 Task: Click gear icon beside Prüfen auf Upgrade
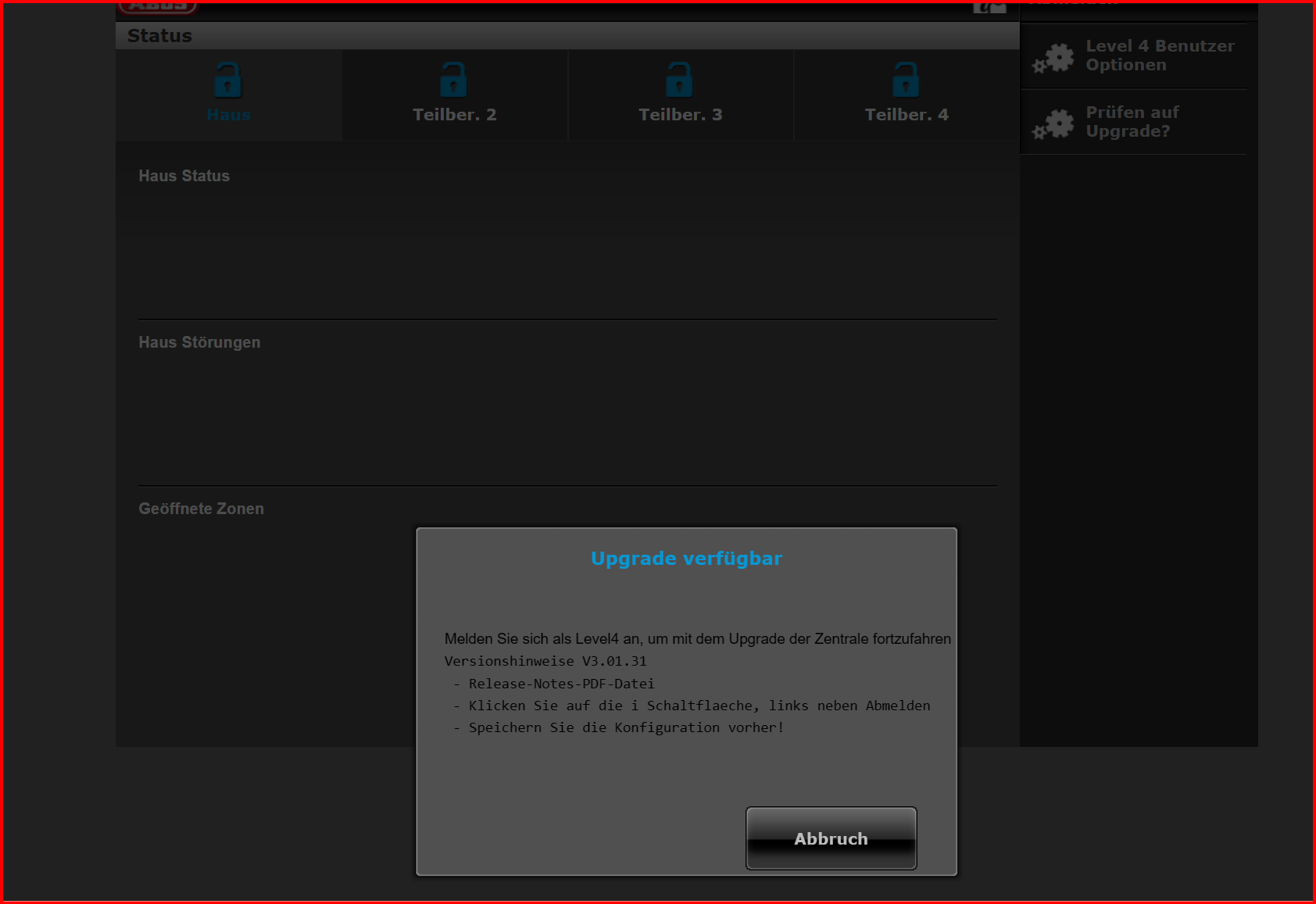(1053, 123)
